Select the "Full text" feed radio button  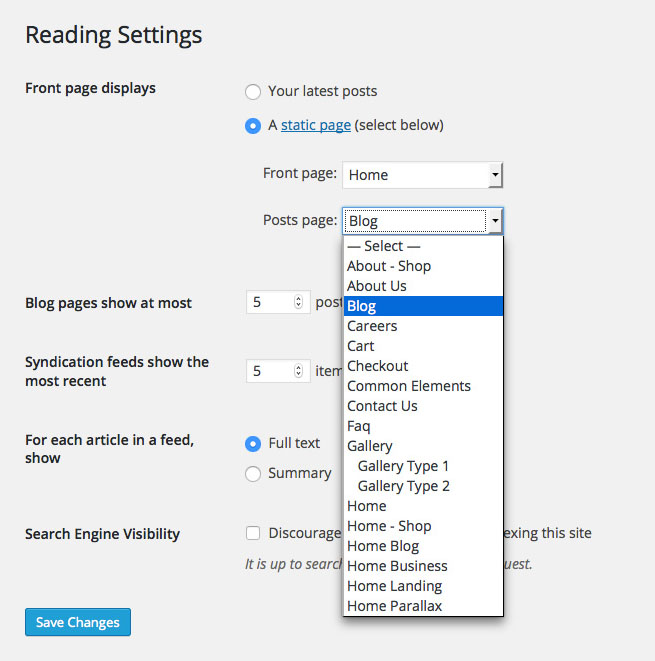point(253,444)
